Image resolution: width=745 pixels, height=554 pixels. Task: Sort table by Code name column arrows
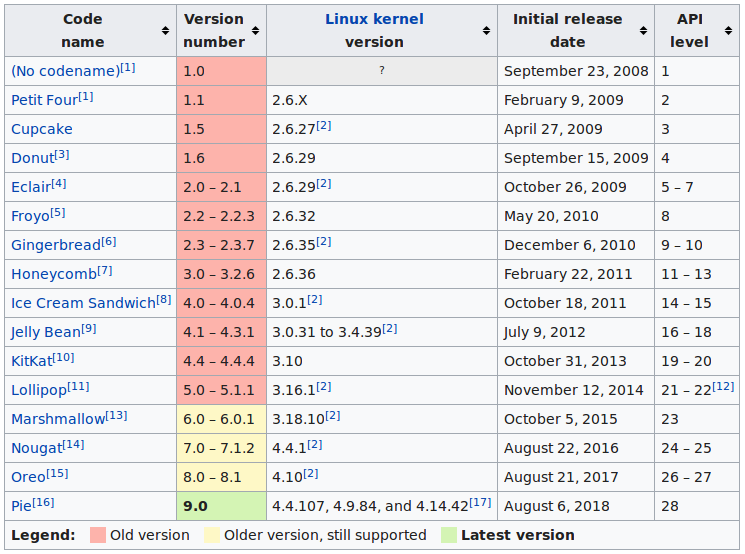click(165, 31)
